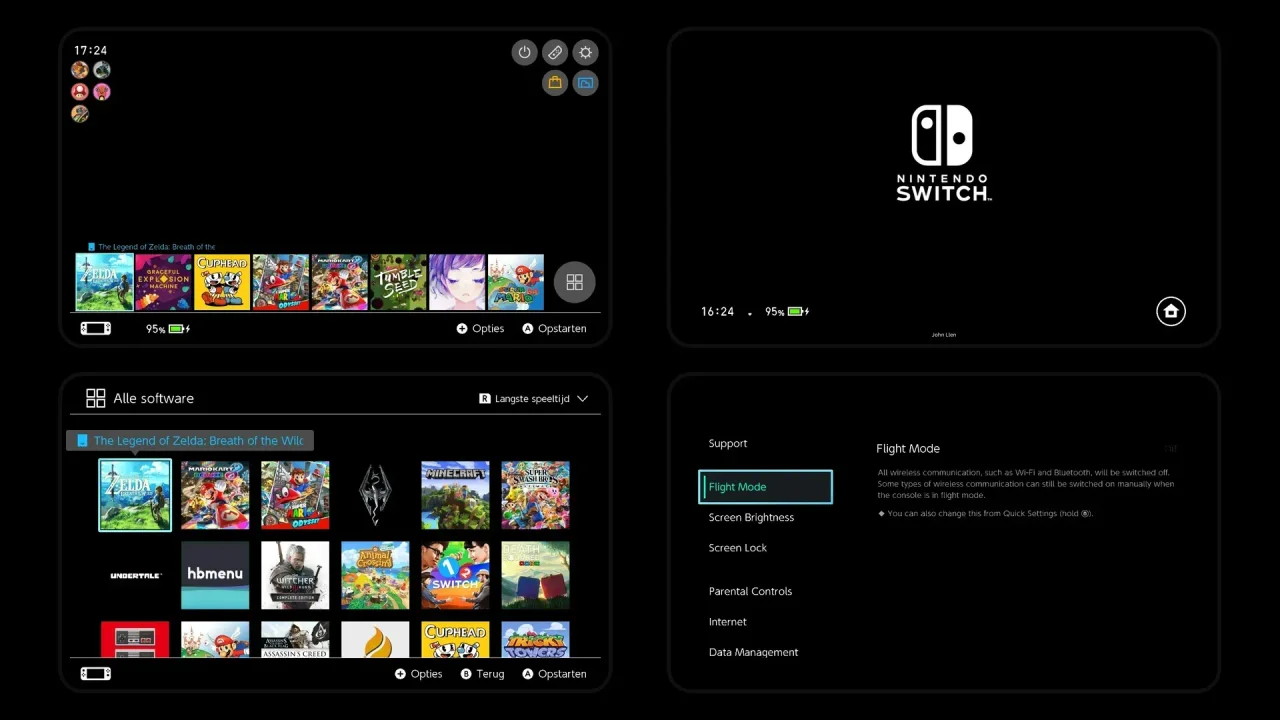Open Screen Brightness settings item
The image size is (1280, 720).
click(751, 517)
